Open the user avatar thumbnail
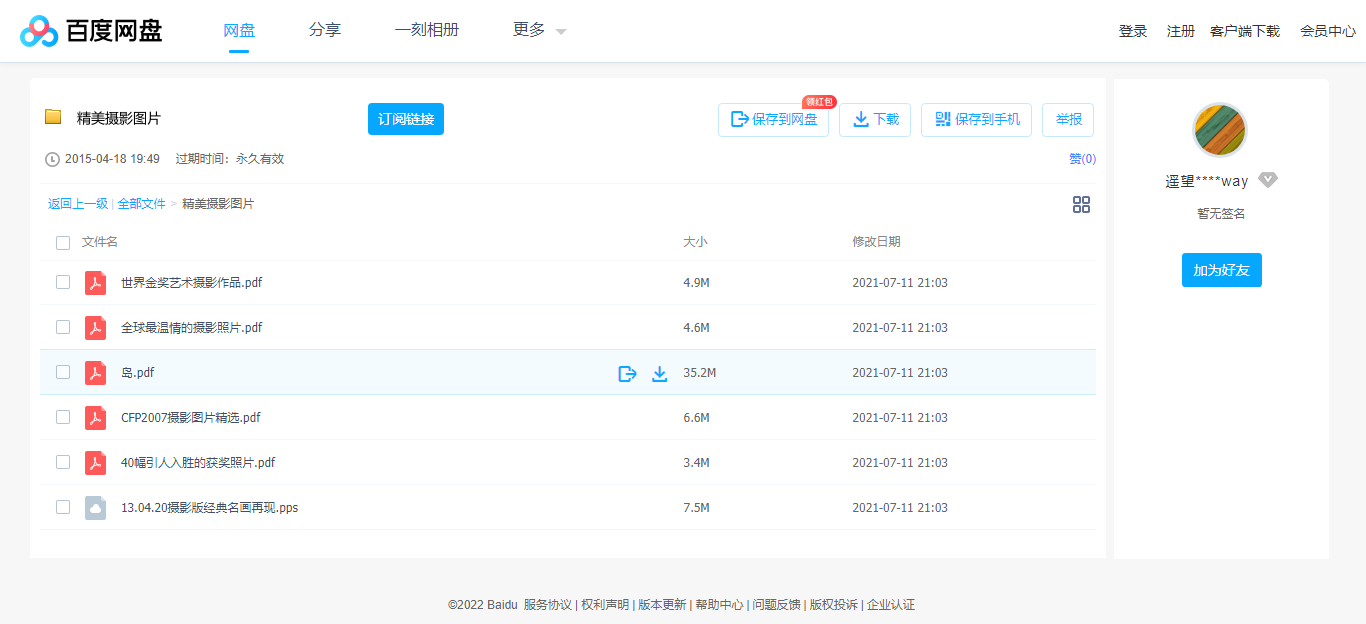1366x624 pixels. (1220, 129)
